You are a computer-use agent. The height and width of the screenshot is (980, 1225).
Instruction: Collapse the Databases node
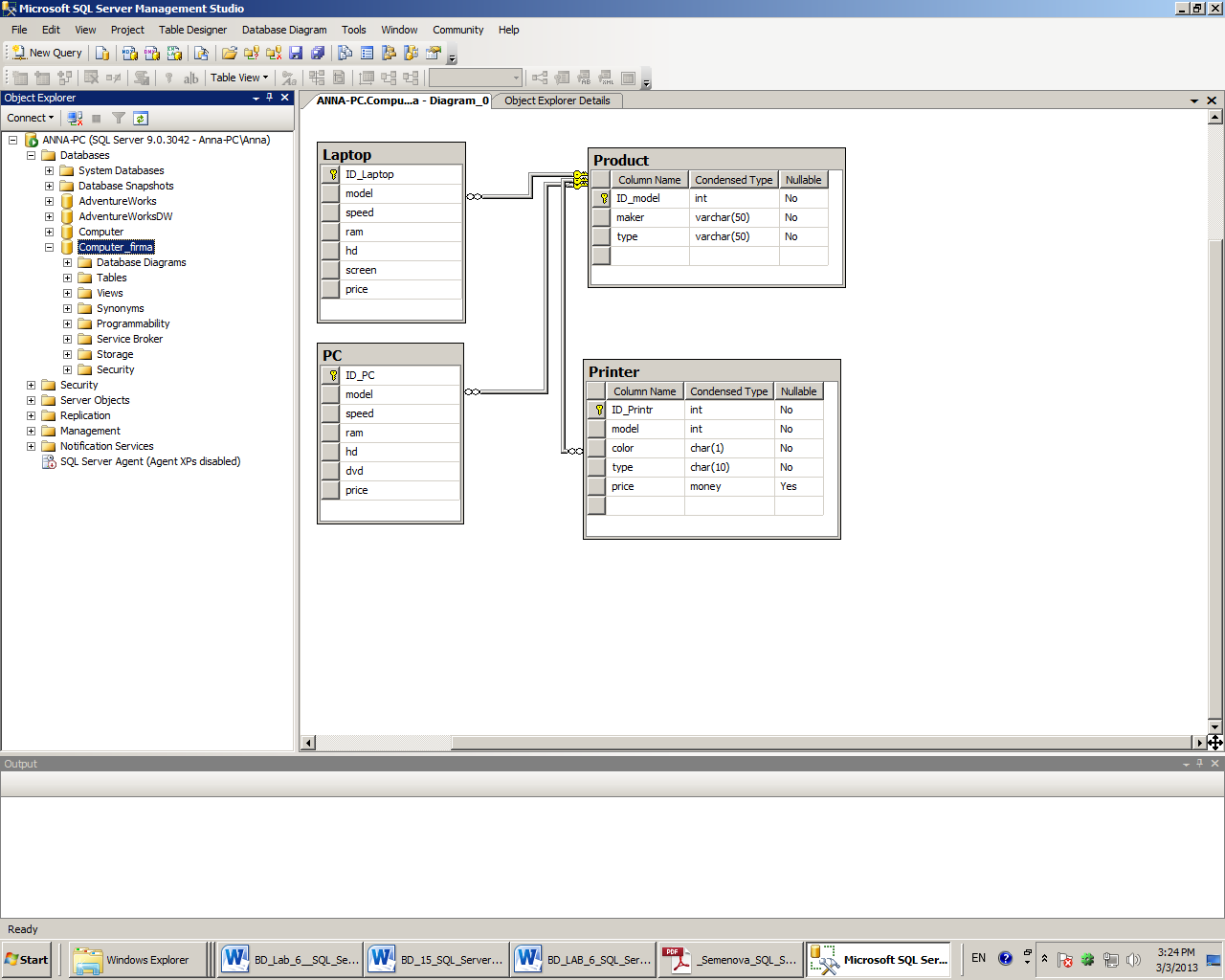click(x=31, y=155)
